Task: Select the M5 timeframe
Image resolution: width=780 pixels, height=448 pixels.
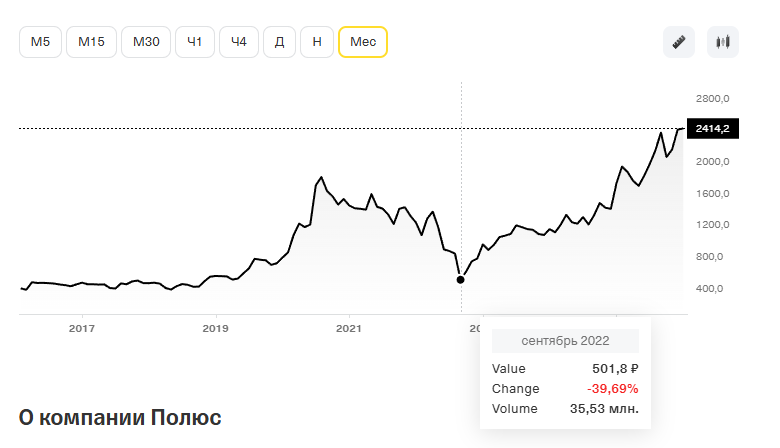Action: point(40,42)
